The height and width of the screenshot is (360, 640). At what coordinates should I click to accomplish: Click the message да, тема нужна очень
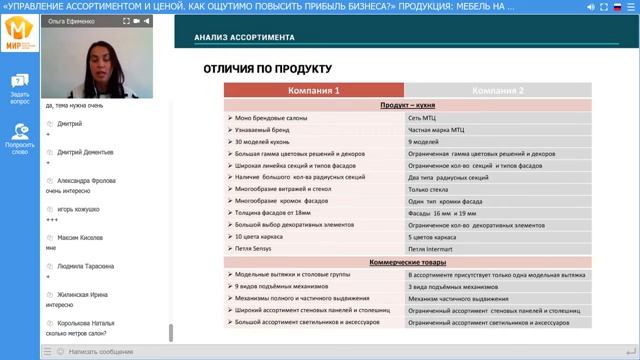pos(74,105)
